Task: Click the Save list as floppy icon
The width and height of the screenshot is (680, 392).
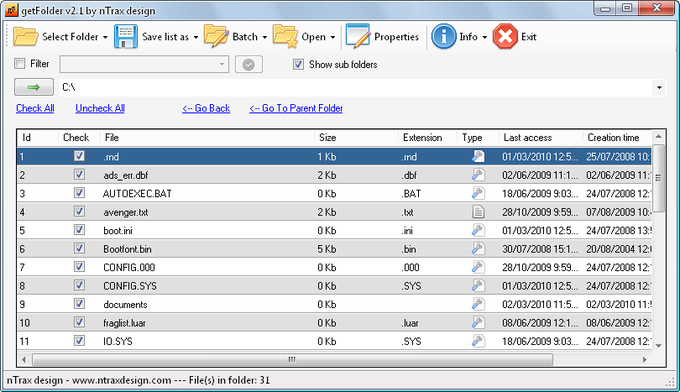Action: point(126,36)
